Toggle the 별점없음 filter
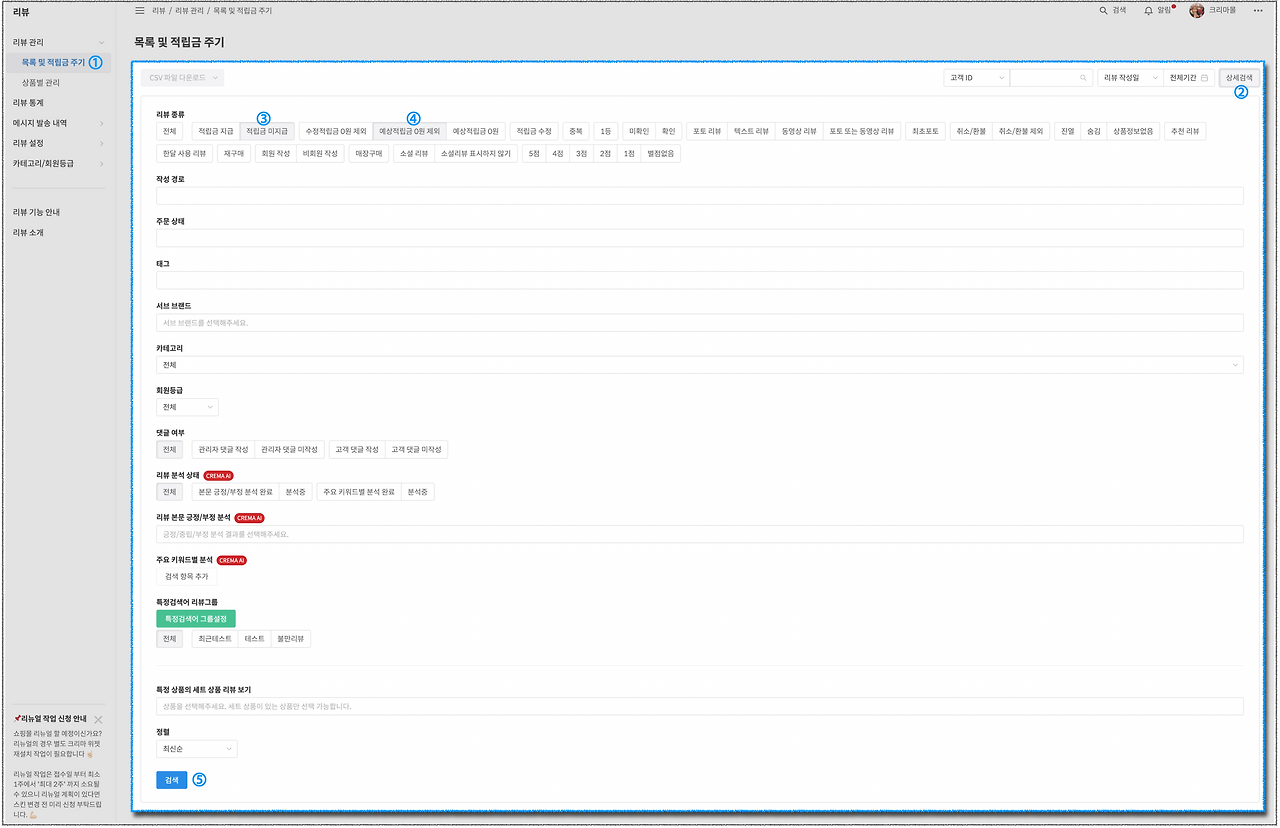1280x828 pixels. coord(661,154)
